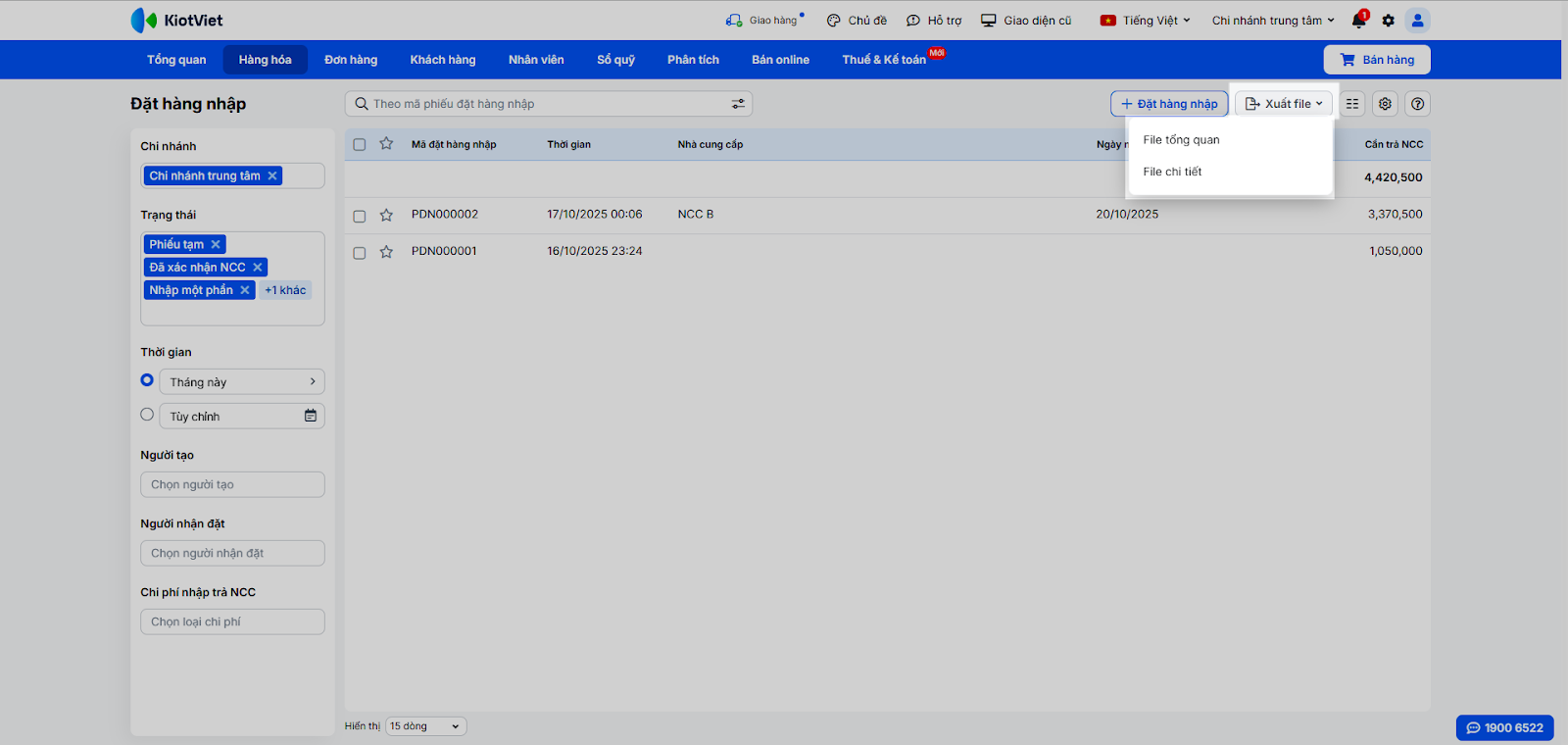Open the help question mark icon
The width and height of the screenshot is (1568, 745).
[x=1417, y=104]
